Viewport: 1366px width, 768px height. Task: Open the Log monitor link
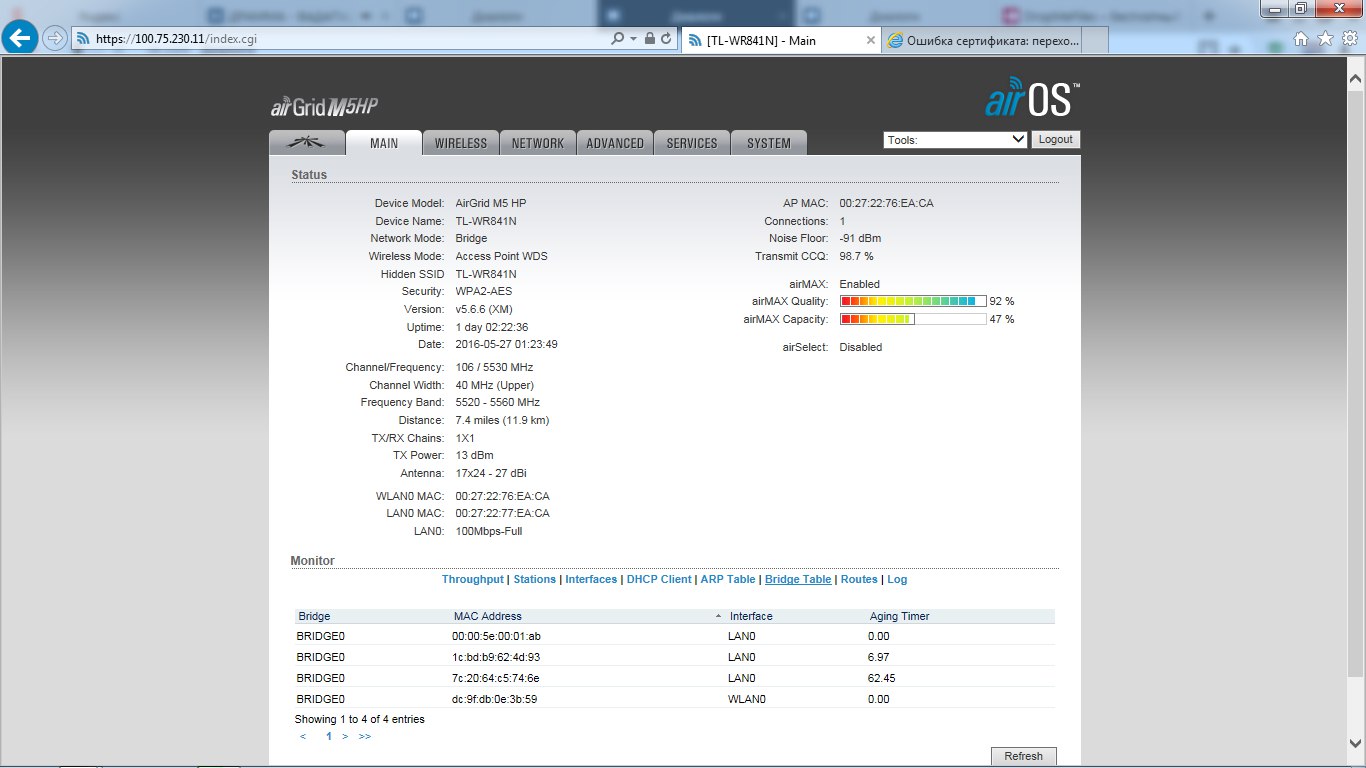(x=897, y=579)
